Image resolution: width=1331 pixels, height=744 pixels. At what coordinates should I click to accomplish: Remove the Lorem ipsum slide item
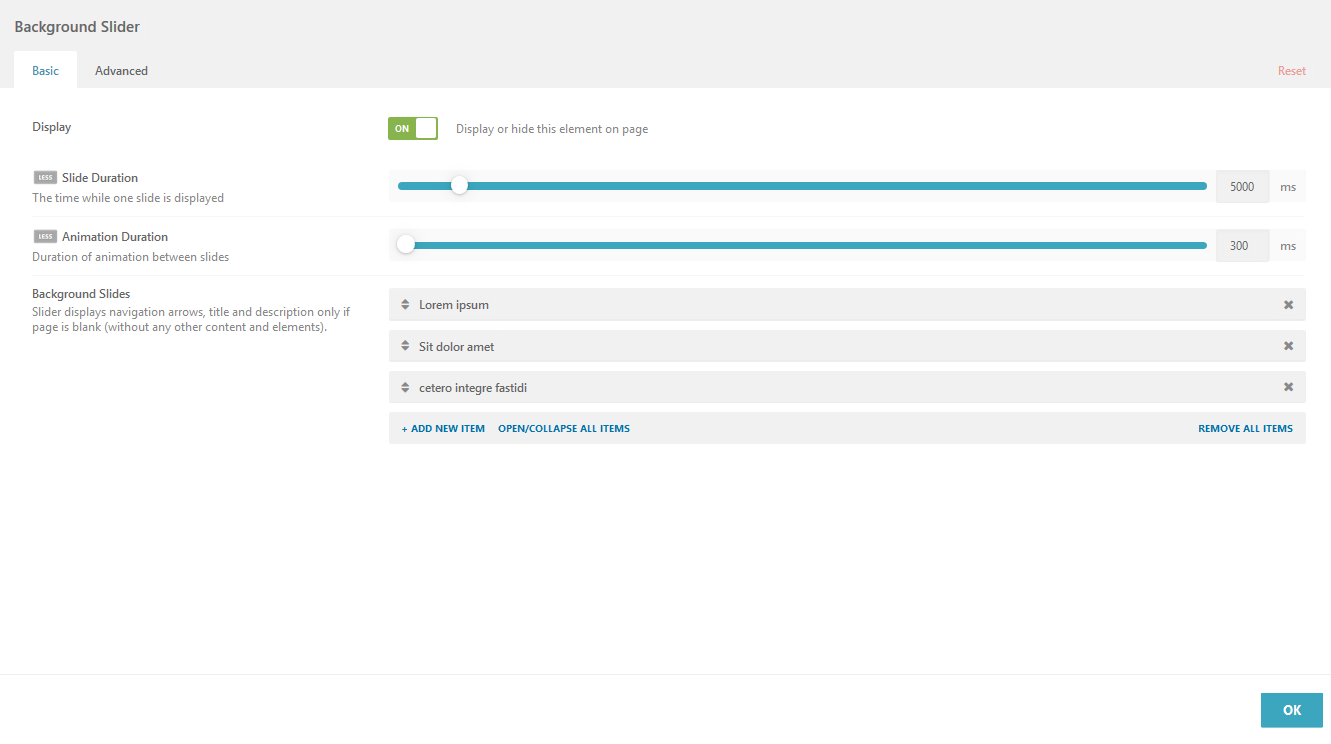[1288, 305]
